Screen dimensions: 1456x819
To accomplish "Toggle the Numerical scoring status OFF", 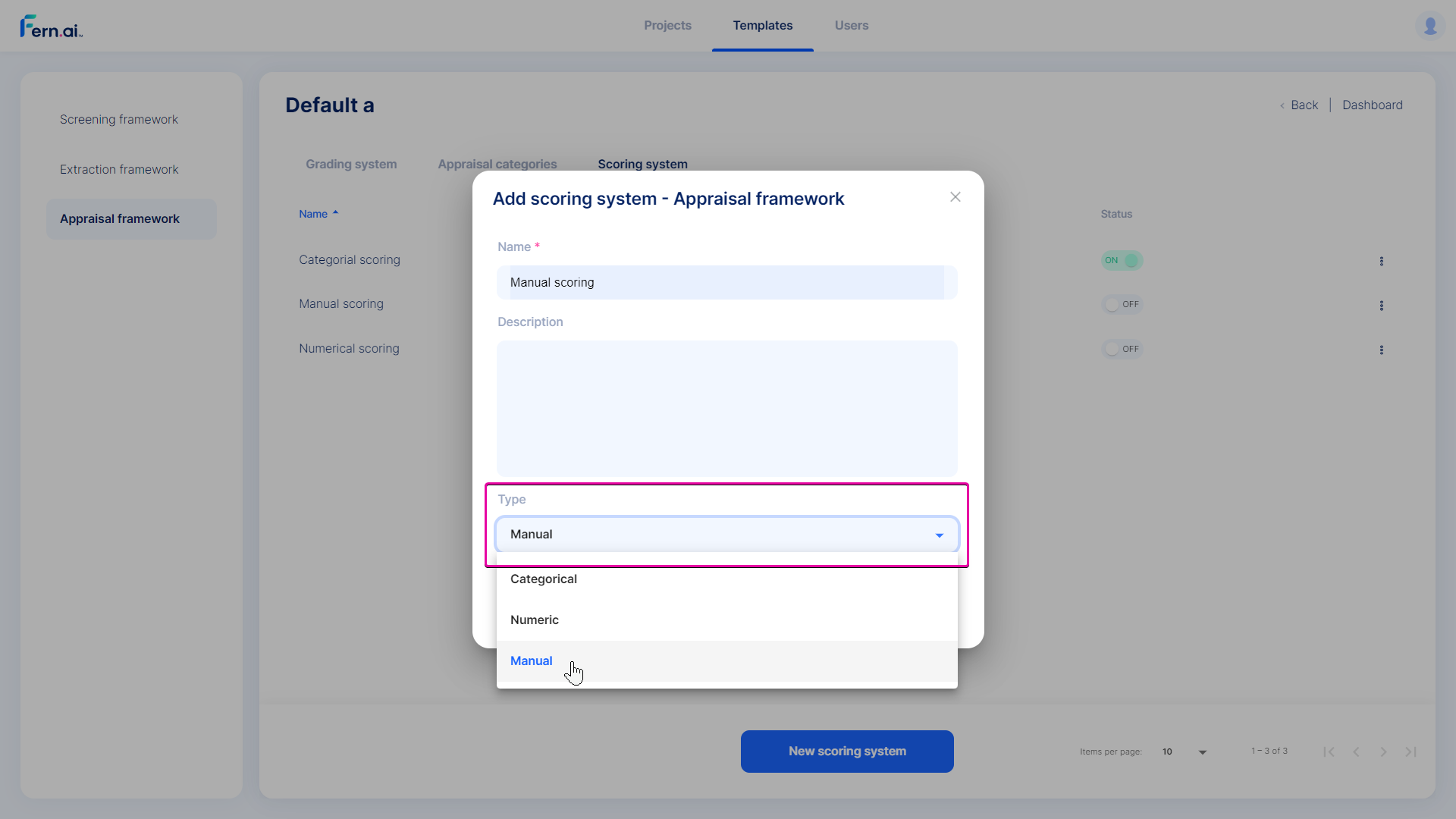I will [1120, 348].
